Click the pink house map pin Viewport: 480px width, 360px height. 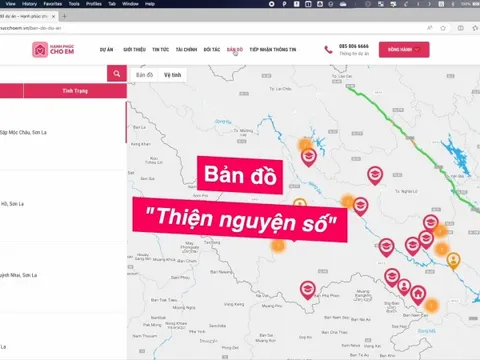click(x=418, y=295)
